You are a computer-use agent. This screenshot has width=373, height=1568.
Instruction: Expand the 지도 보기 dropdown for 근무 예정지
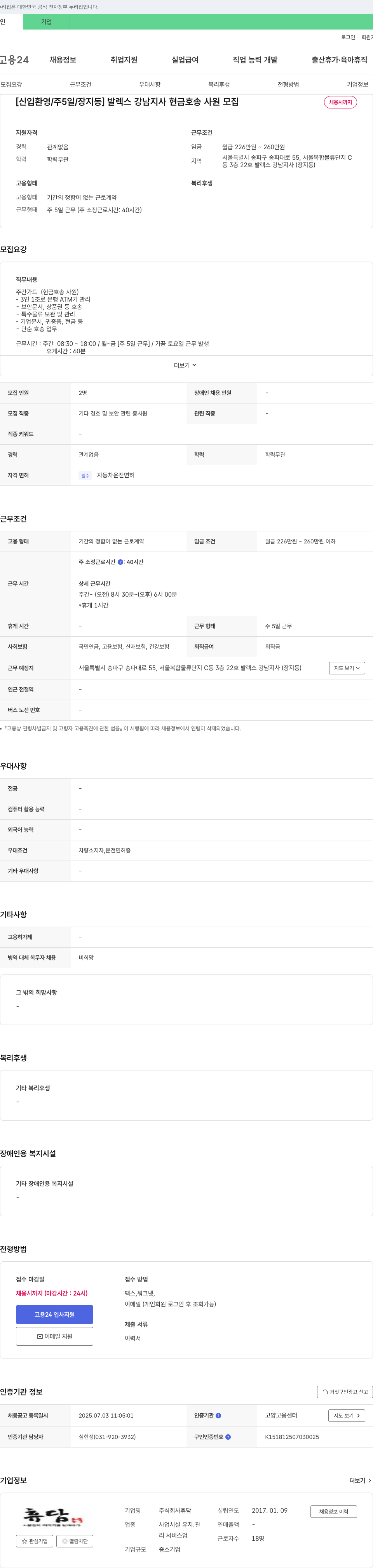tap(347, 668)
